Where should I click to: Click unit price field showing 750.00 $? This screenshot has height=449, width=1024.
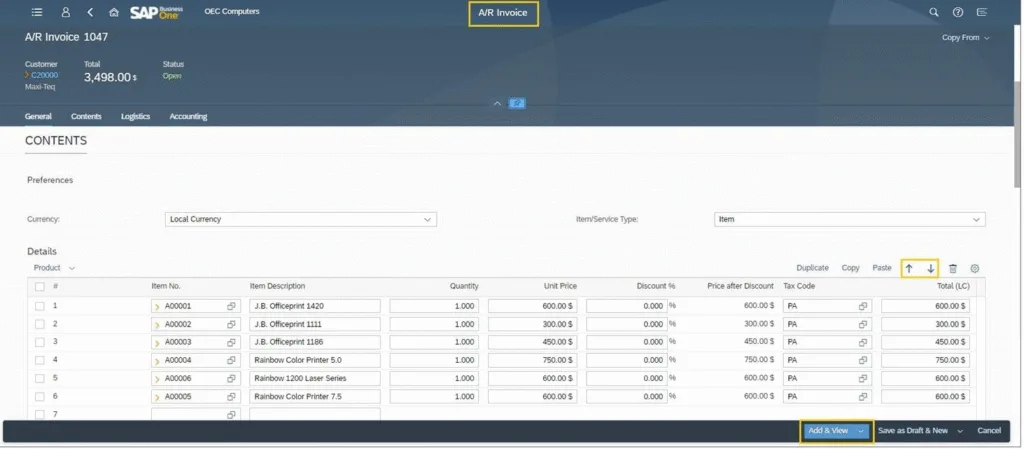tap(532, 360)
